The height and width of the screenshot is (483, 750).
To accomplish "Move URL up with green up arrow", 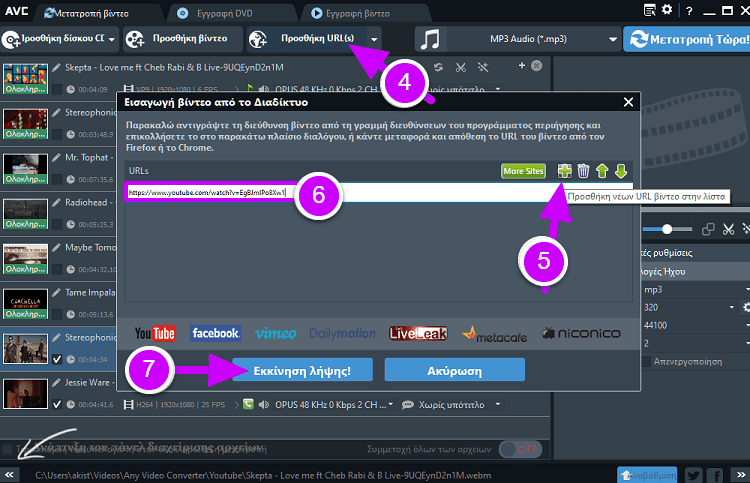I will pyautogui.click(x=601, y=171).
